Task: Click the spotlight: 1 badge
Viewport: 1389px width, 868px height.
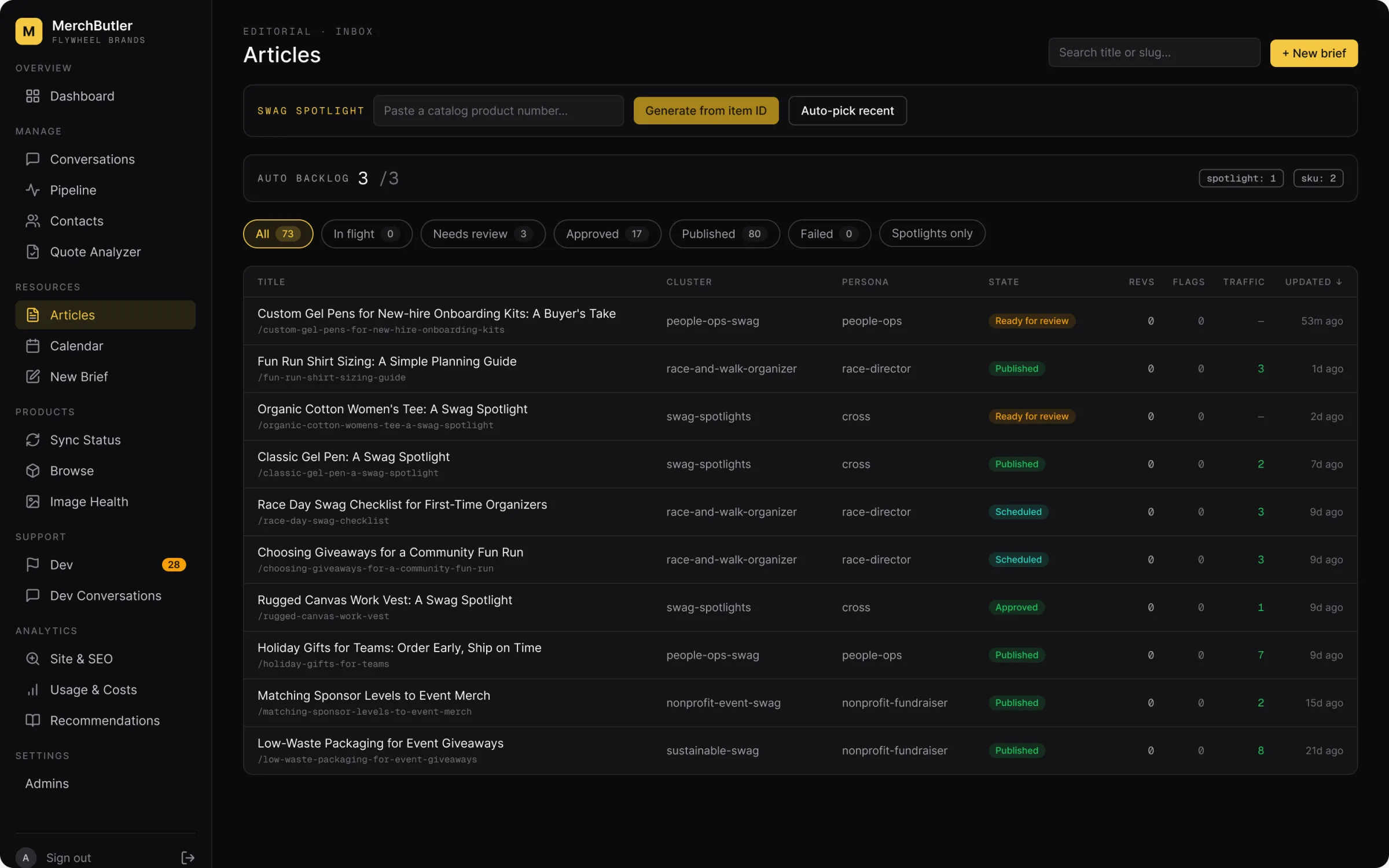Action: tap(1241, 178)
